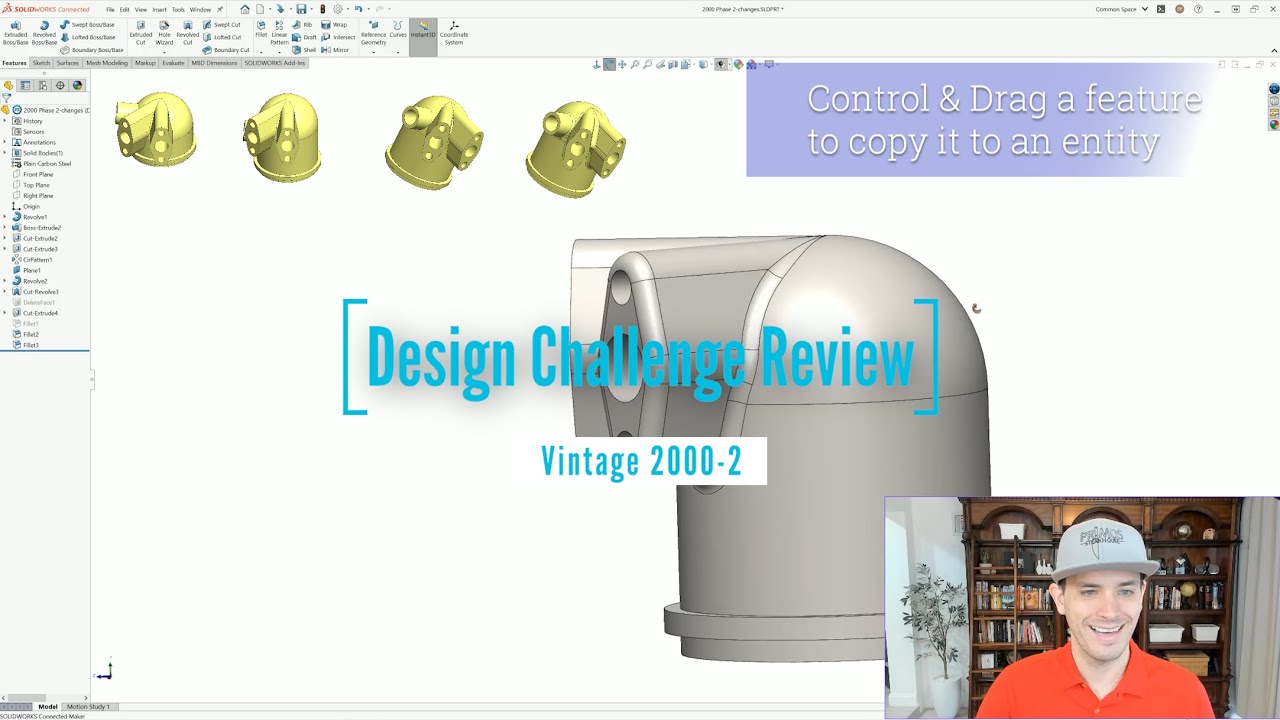Switch to the Mesh Modeling tab
1280x720 pixels.
tap(107, 63)
